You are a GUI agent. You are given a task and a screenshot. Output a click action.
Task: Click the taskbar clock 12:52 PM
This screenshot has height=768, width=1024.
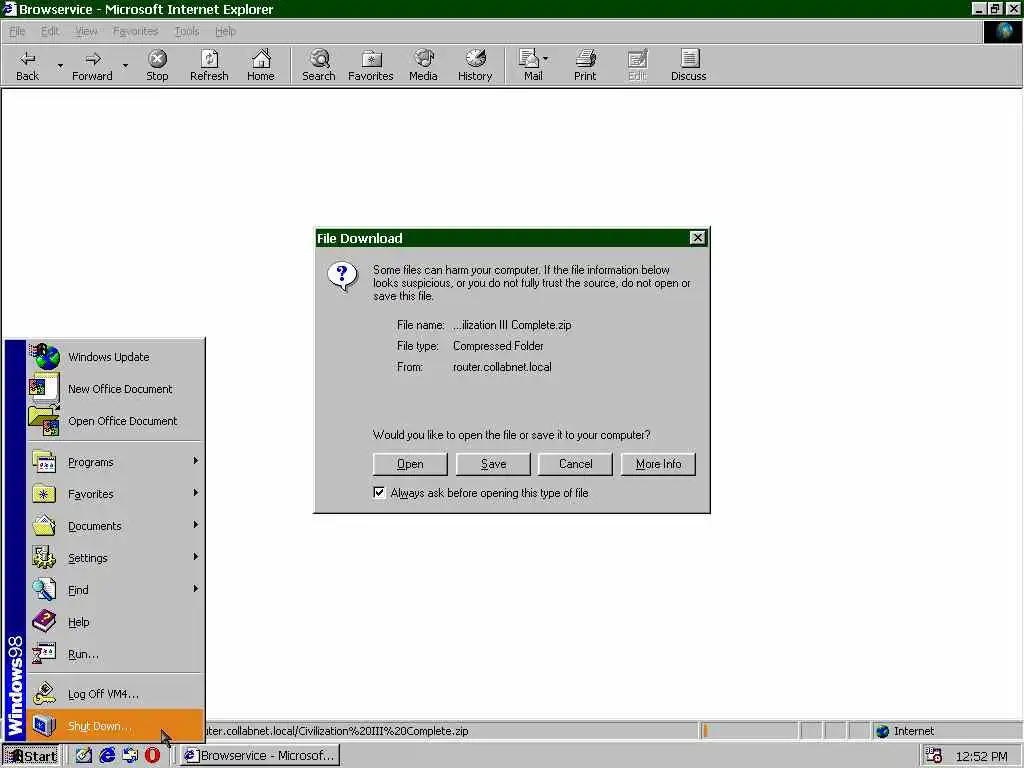click(982, 756)
